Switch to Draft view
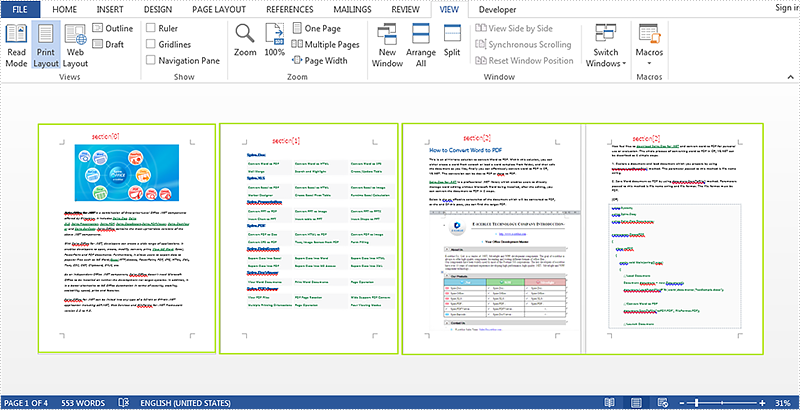800x410 pixels. click(108, 44)
